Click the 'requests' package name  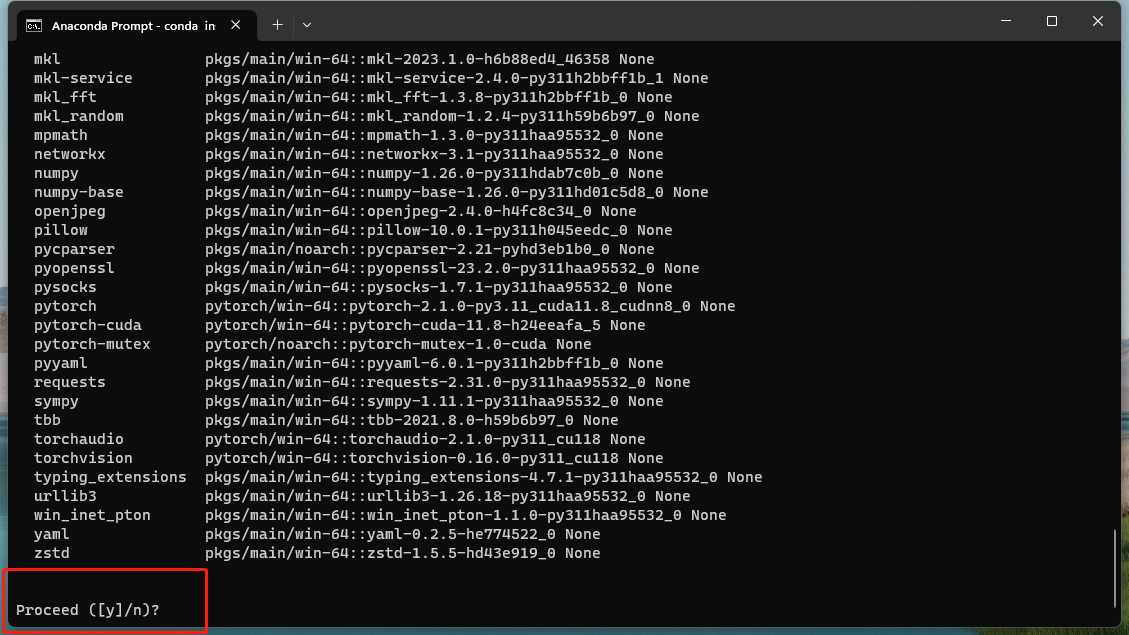(x=69, y=382)
